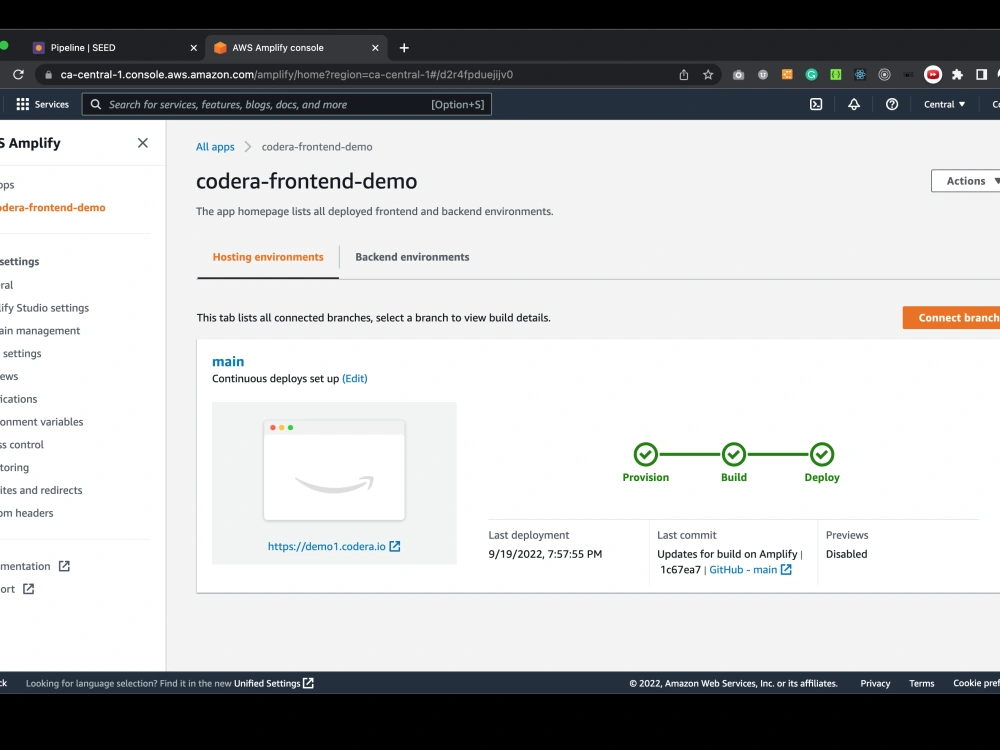This screenshot has width=1000, height=750.
Task: Switch to the Pipeline | SEED tab
Action: (115, 48)
